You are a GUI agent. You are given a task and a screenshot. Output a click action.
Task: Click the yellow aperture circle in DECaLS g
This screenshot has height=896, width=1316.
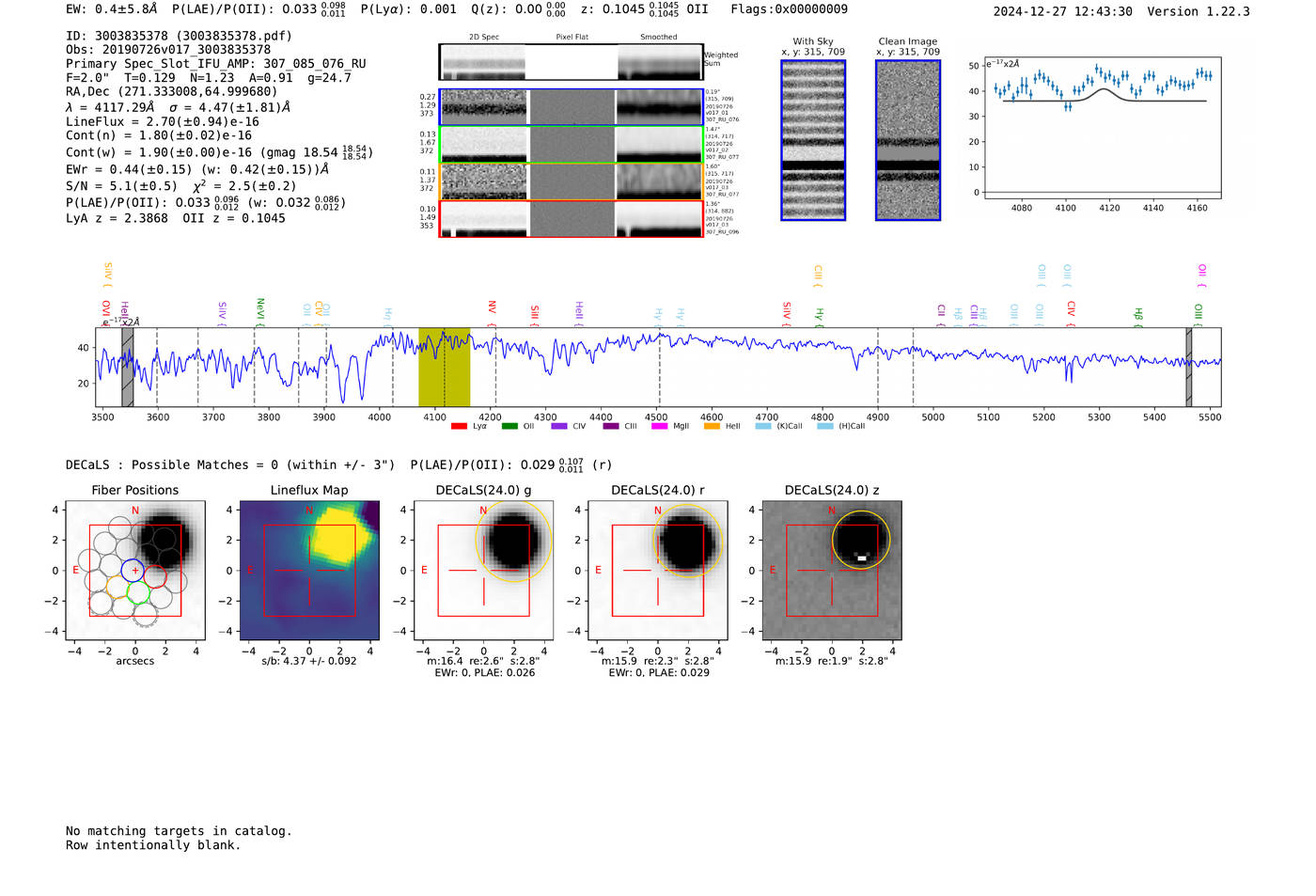pyautogui.click(x=513, y=542)
